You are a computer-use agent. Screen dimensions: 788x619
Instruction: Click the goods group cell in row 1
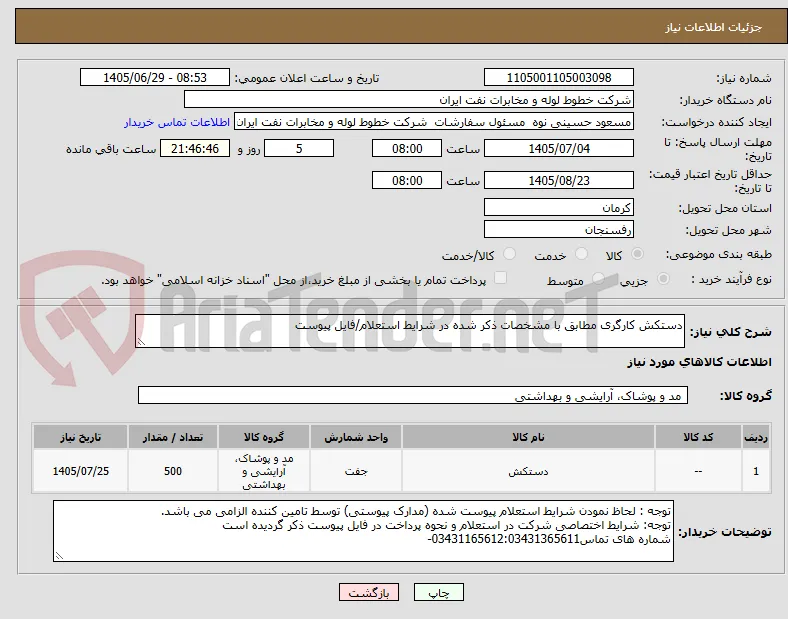[264, 471]
